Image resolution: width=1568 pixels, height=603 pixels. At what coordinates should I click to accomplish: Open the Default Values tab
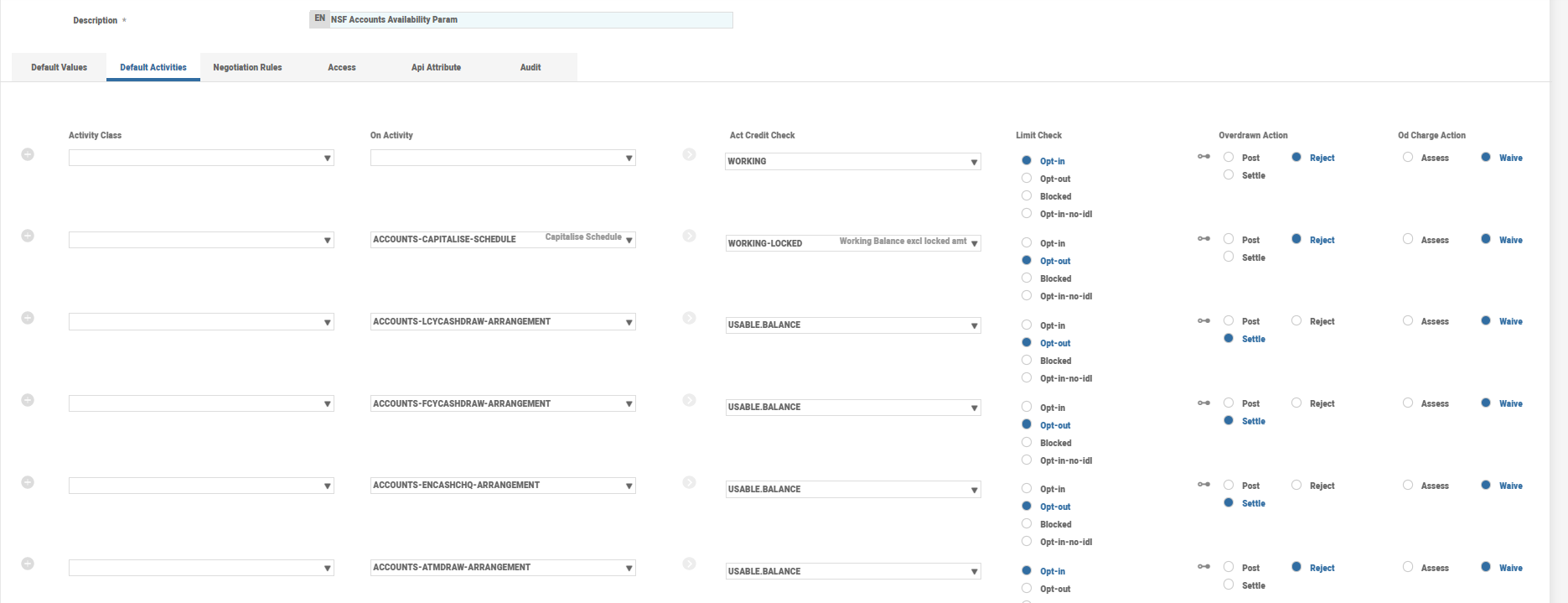tap(59, 67)
